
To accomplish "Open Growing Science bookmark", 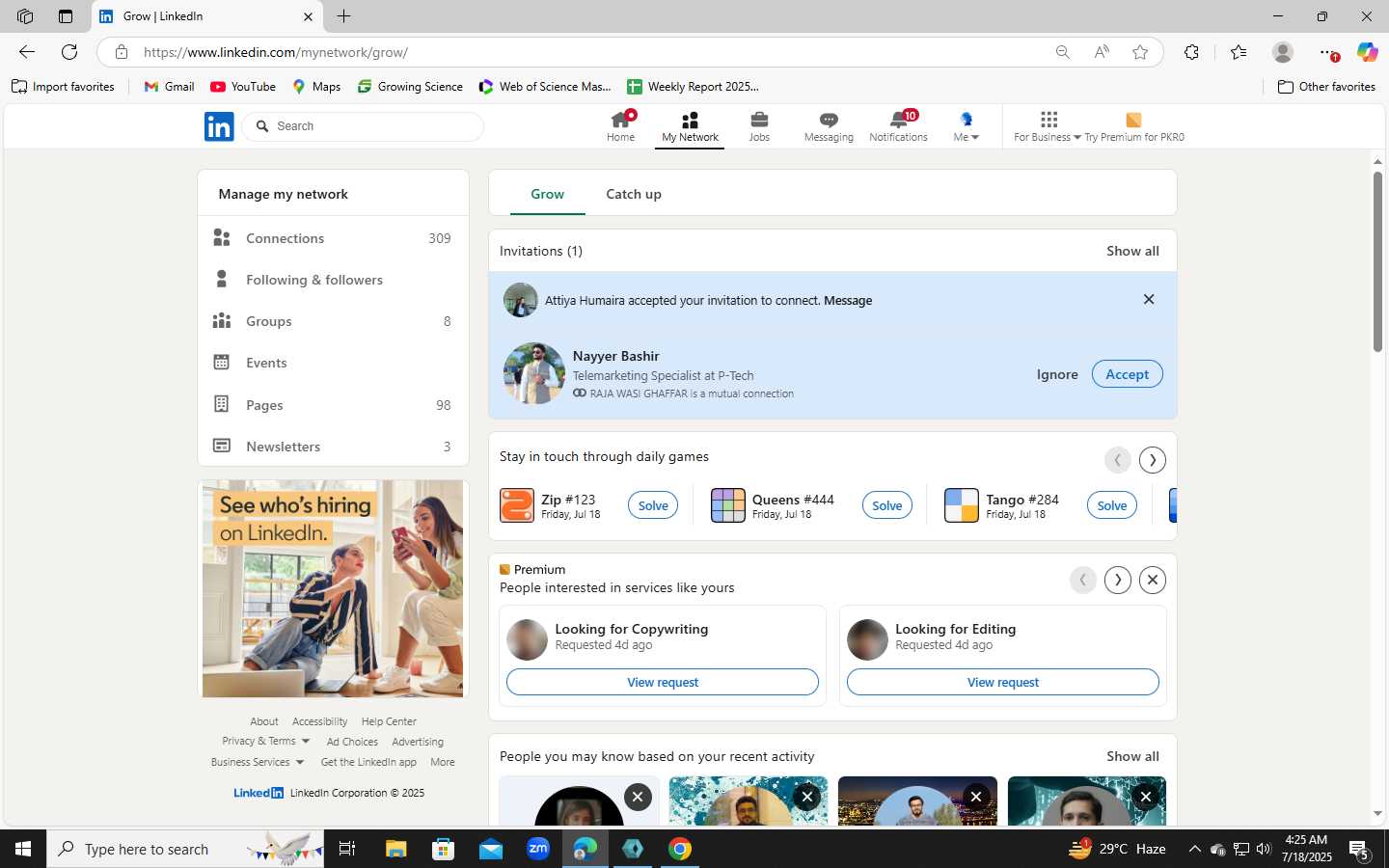I will coord(410,87).
